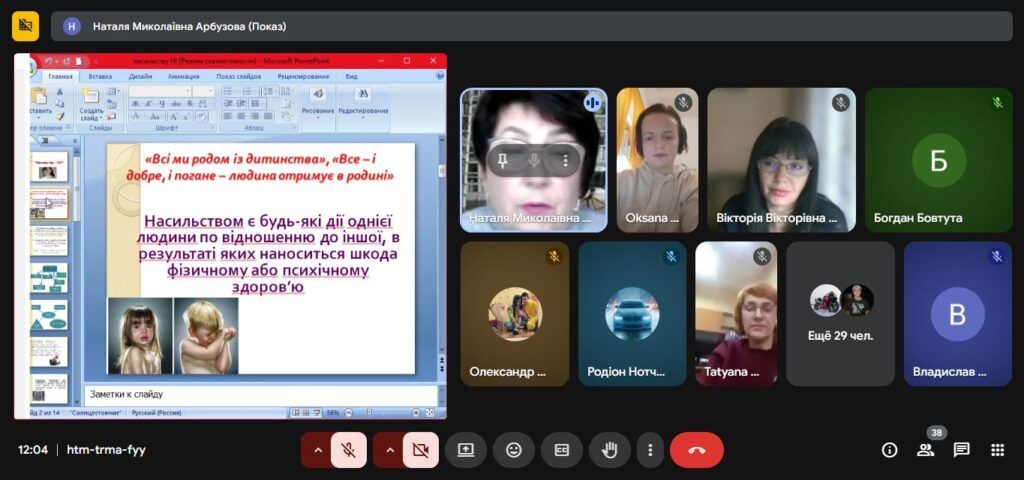Open the meeting details info icon
This screenshot has width=1024, height=480.
889,450
